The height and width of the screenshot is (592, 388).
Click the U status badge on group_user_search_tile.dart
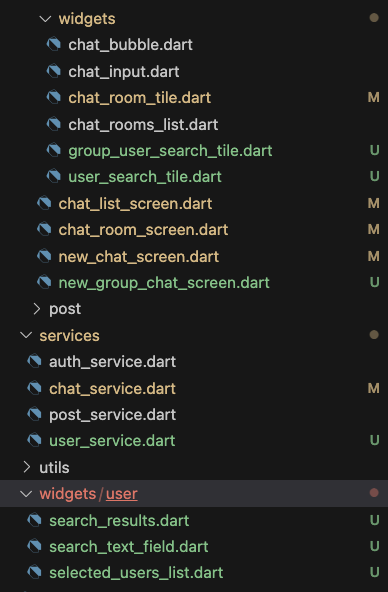tap(374, 150)
